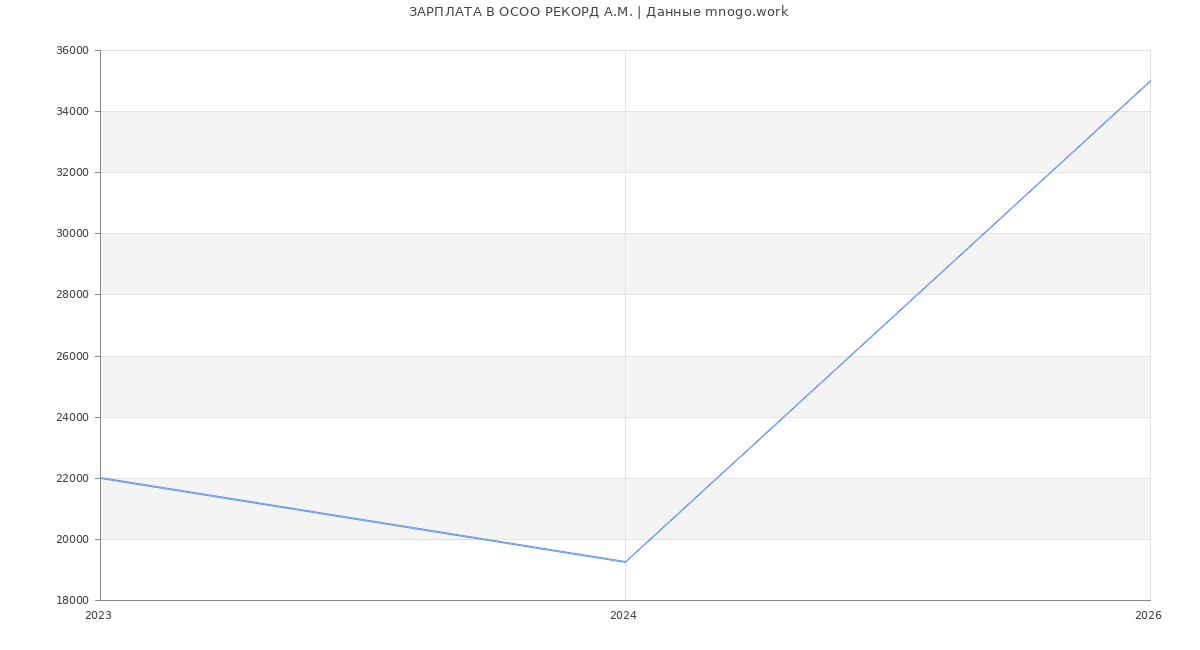This screenshot has width=1200, height=650.
Task: Click the 2024 x-axis label
Action: click(x=623, y=615)
